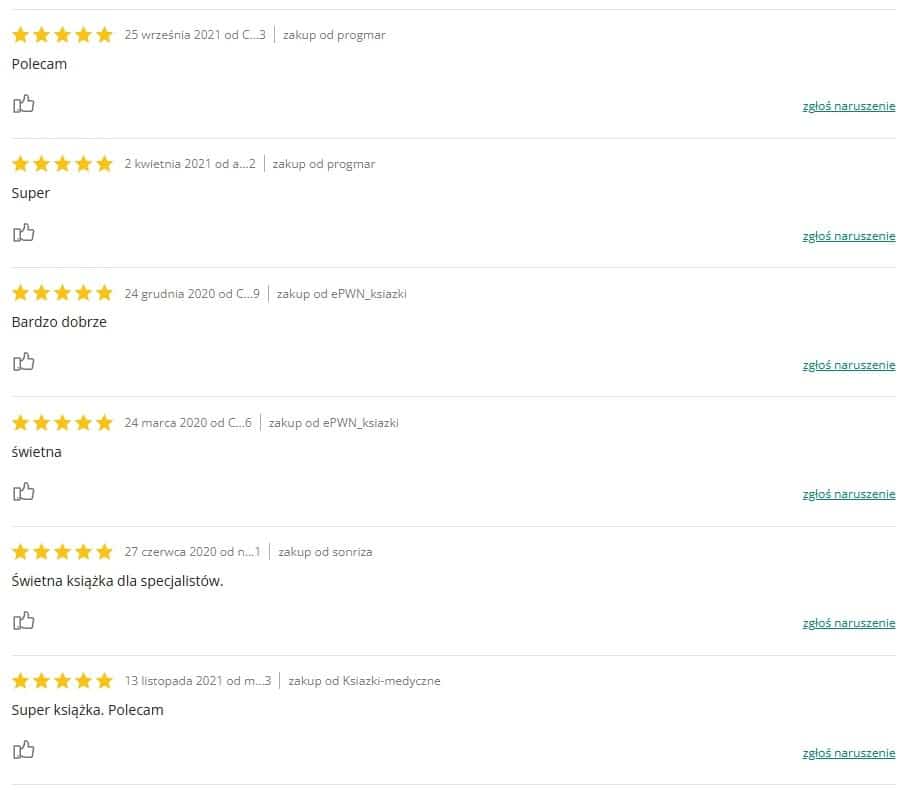Click 'zakup od sonriza' seller label
The width and height of the screenshot is (912, 790).
click(x=325, y=552)
